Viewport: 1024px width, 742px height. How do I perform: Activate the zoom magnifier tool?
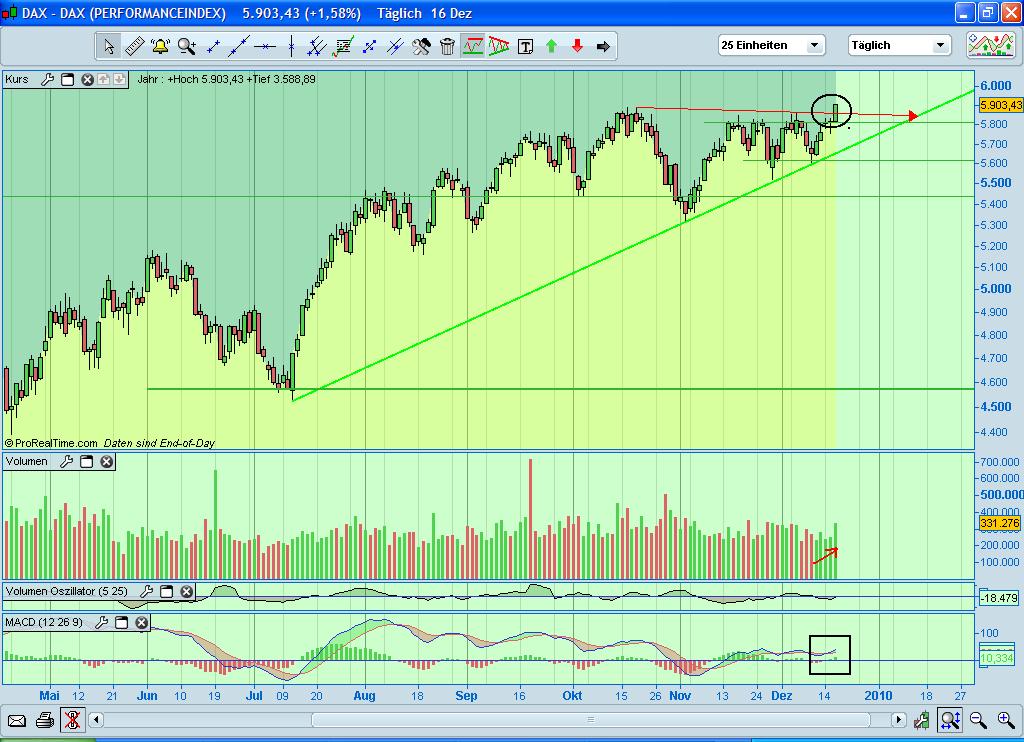tap(186, 46)
